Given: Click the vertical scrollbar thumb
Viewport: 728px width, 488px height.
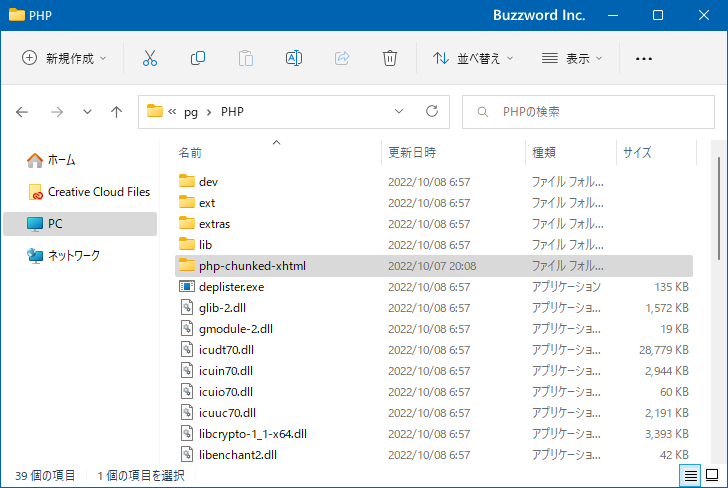Looking at the screenshot, I should (718, 208).
